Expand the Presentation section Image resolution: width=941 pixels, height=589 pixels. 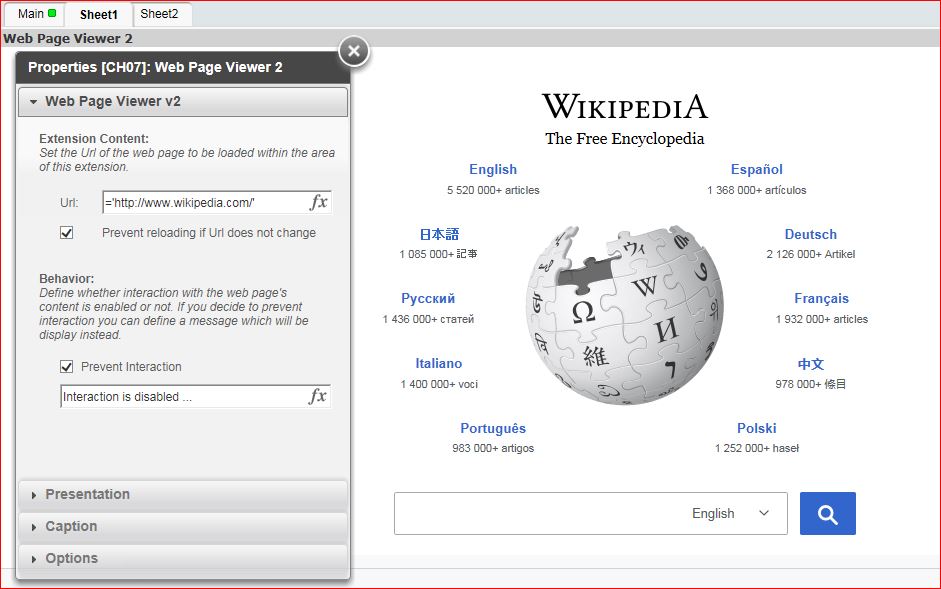(x=183, y=494)
